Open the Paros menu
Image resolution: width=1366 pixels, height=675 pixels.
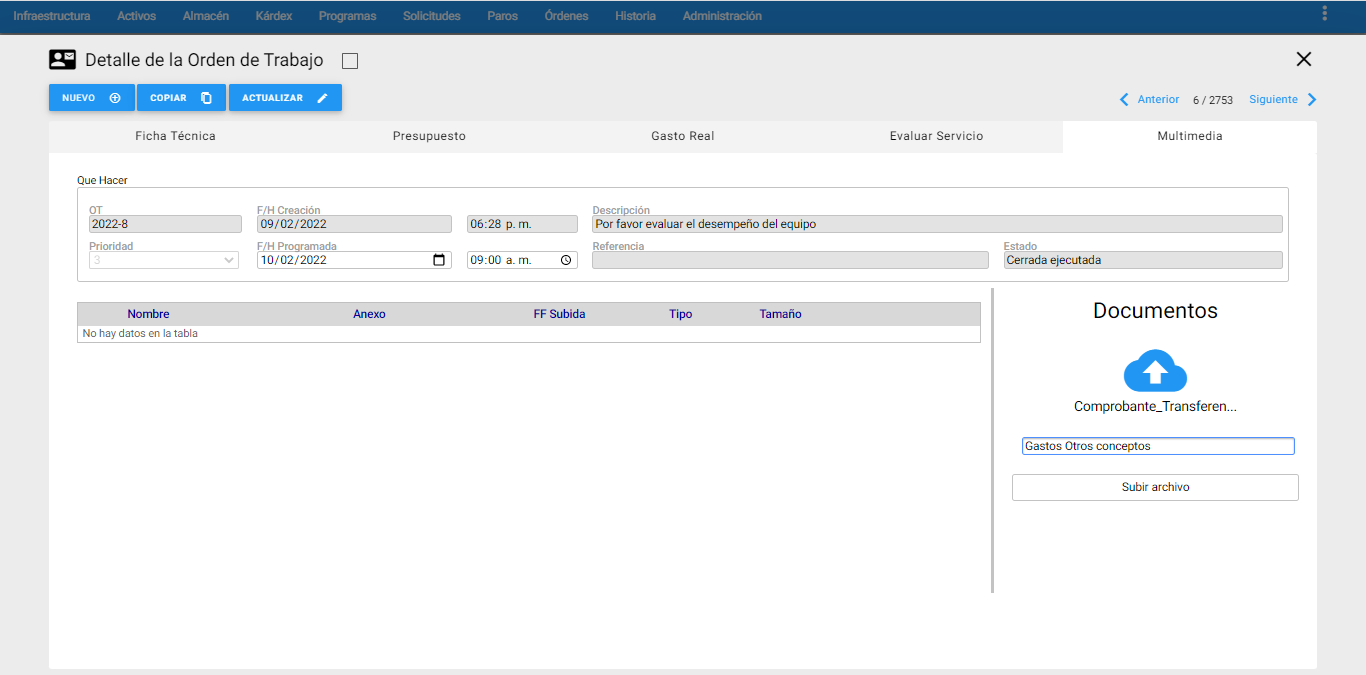click(x=503, y=16)
